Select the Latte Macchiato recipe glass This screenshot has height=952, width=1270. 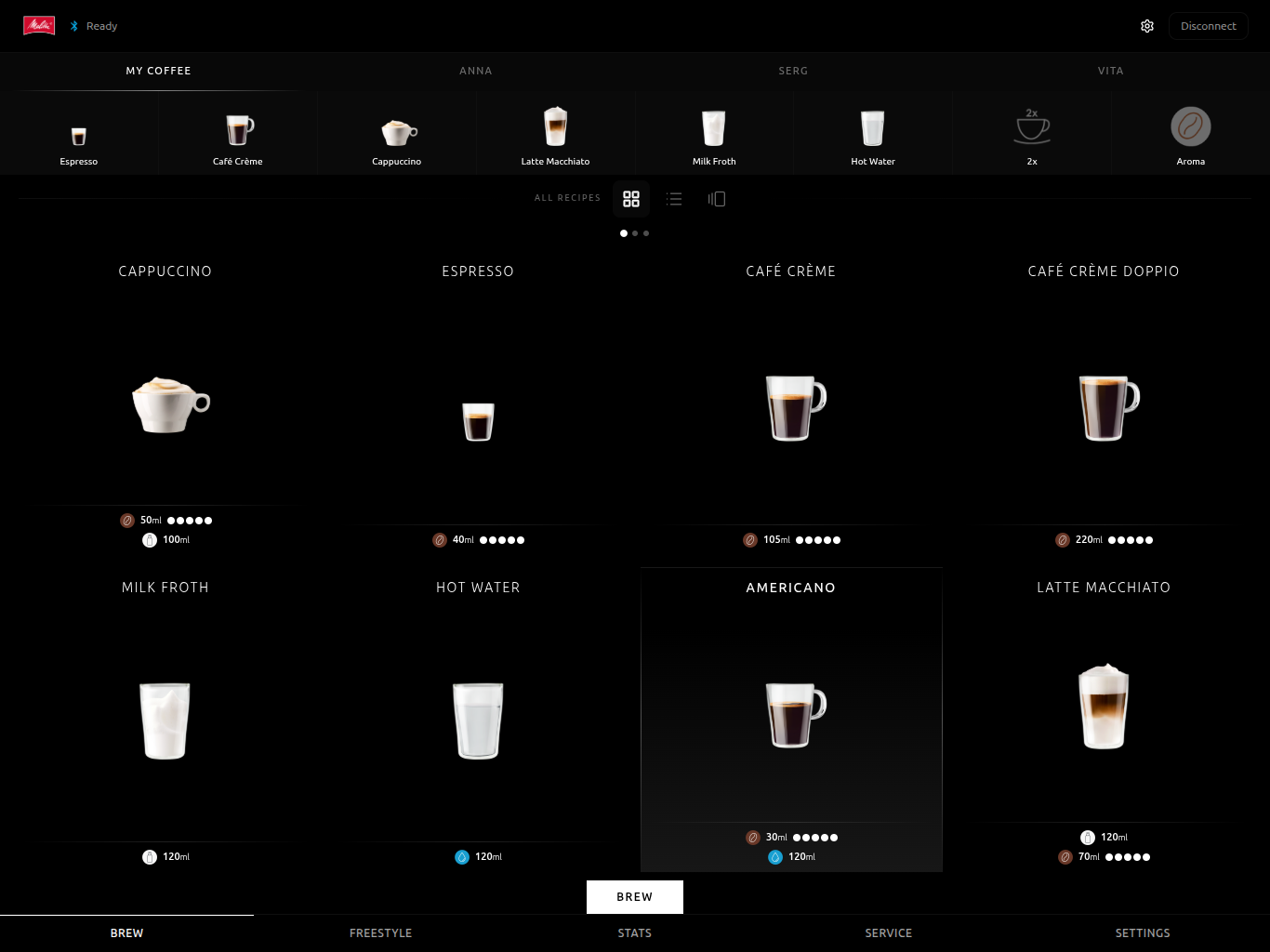pyautogui.click(x=1104, y=707)
